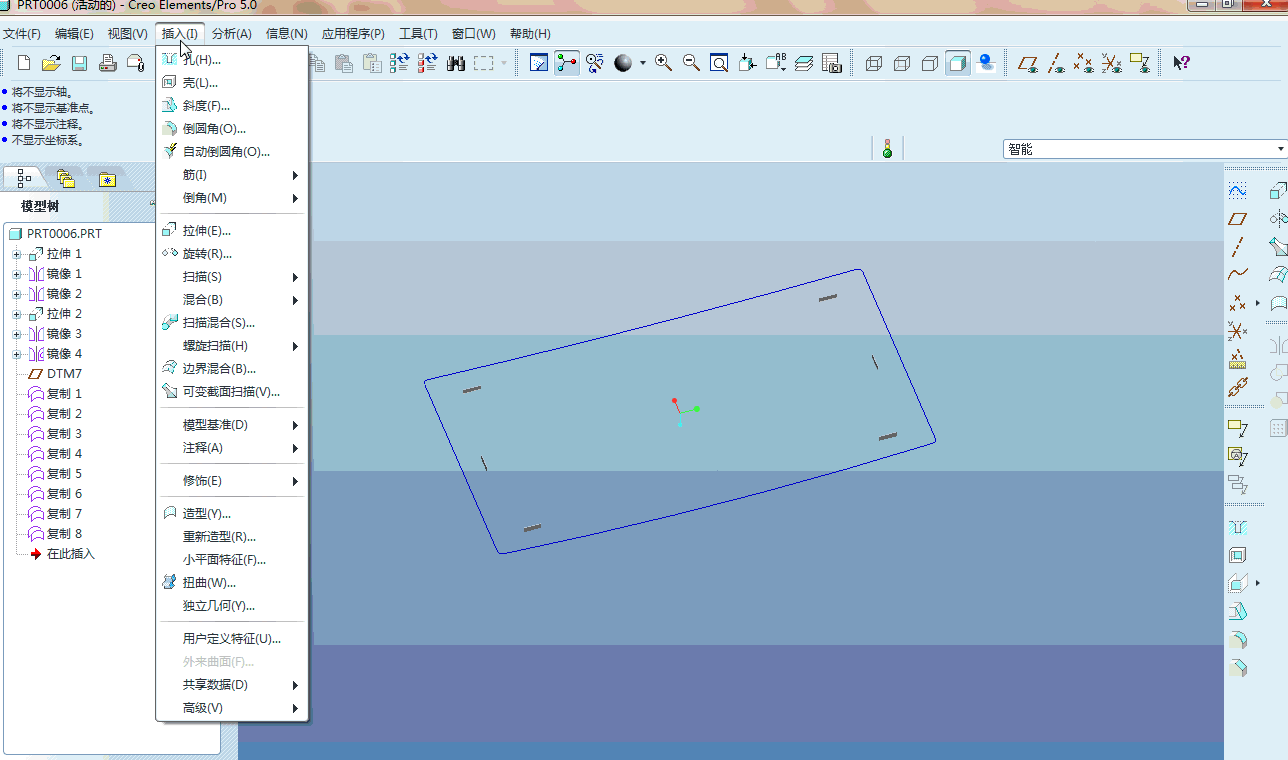
Task: Toggle datum points visibility
Action: [1083, 63]
